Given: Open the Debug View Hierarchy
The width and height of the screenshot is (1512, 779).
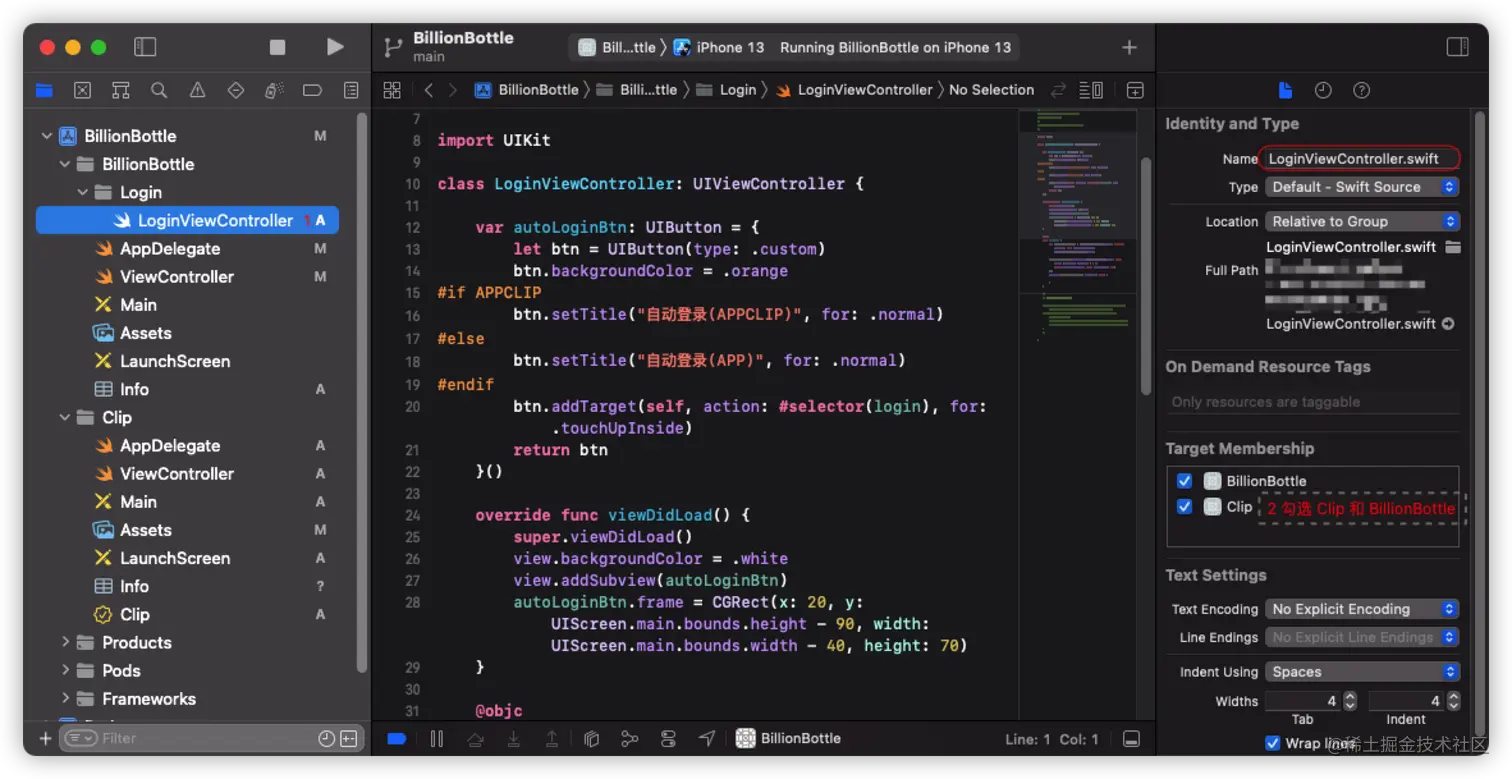Looking at the screenshot, I should pos(591,739).
